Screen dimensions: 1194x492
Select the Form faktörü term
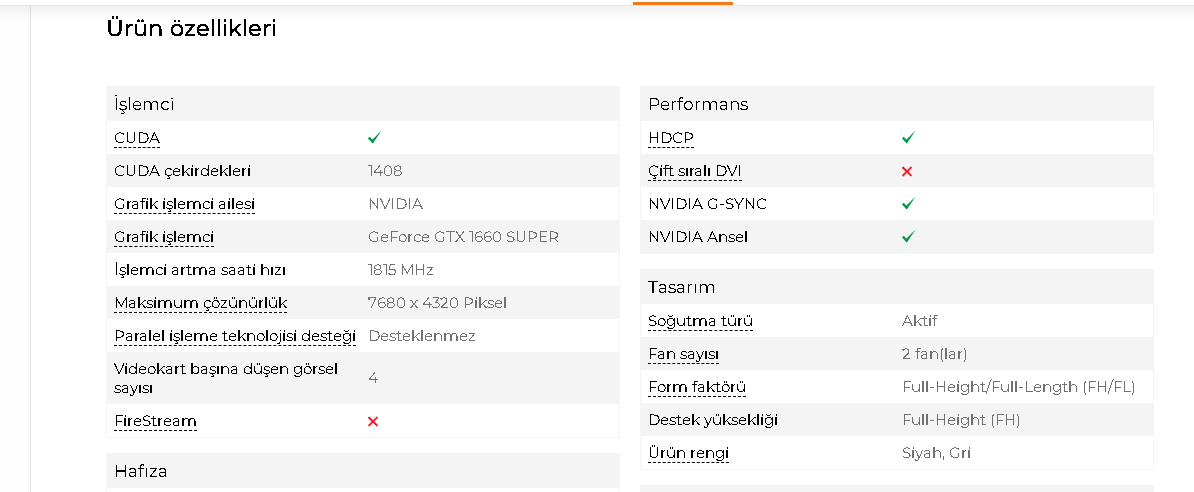(697, 387)
